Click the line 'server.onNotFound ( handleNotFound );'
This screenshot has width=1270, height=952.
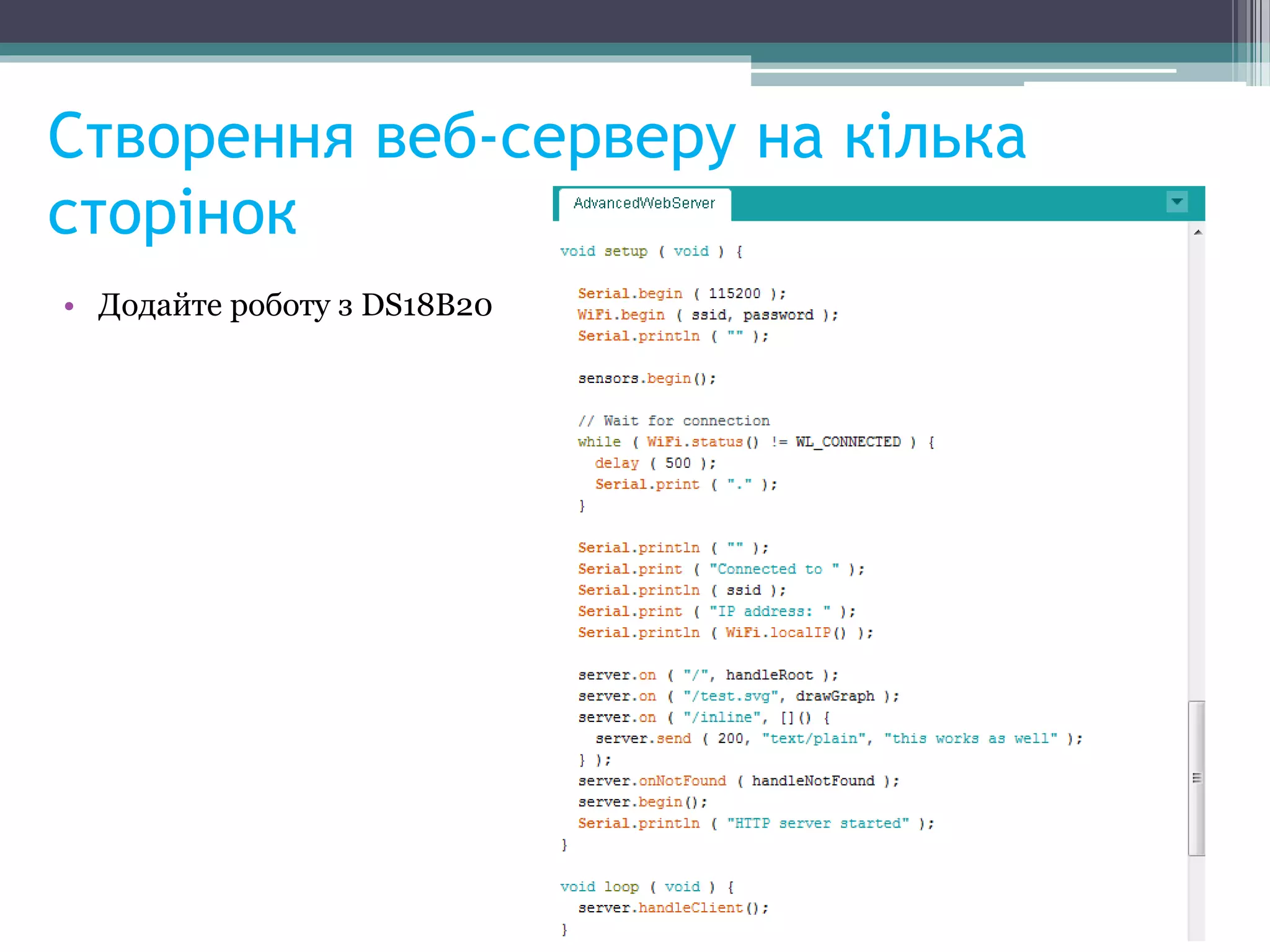click(738, 781)
